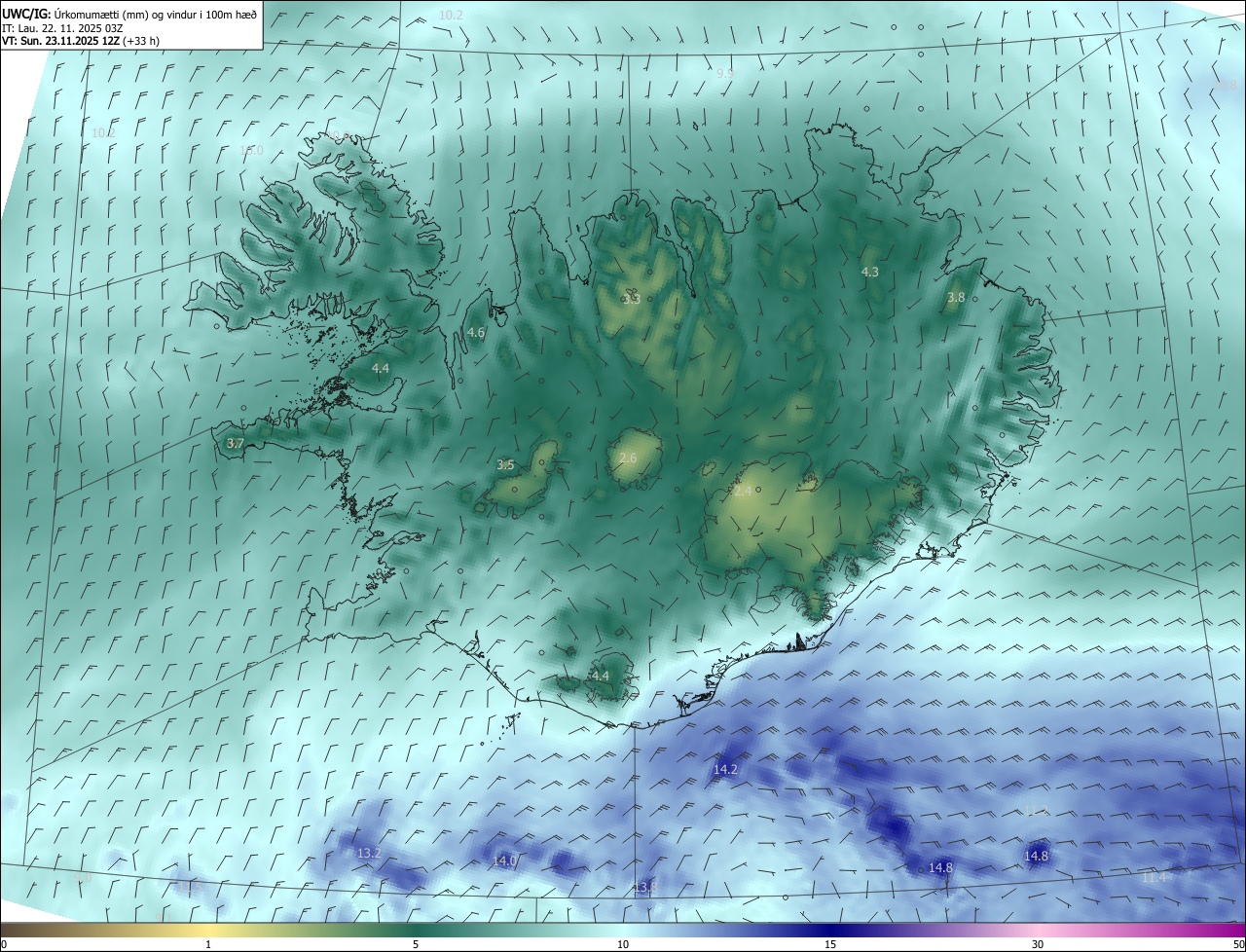This screenshot has height=952, width=1246.
Task: Click the 14.2 value label over the sea
Action: pos(725,770)
